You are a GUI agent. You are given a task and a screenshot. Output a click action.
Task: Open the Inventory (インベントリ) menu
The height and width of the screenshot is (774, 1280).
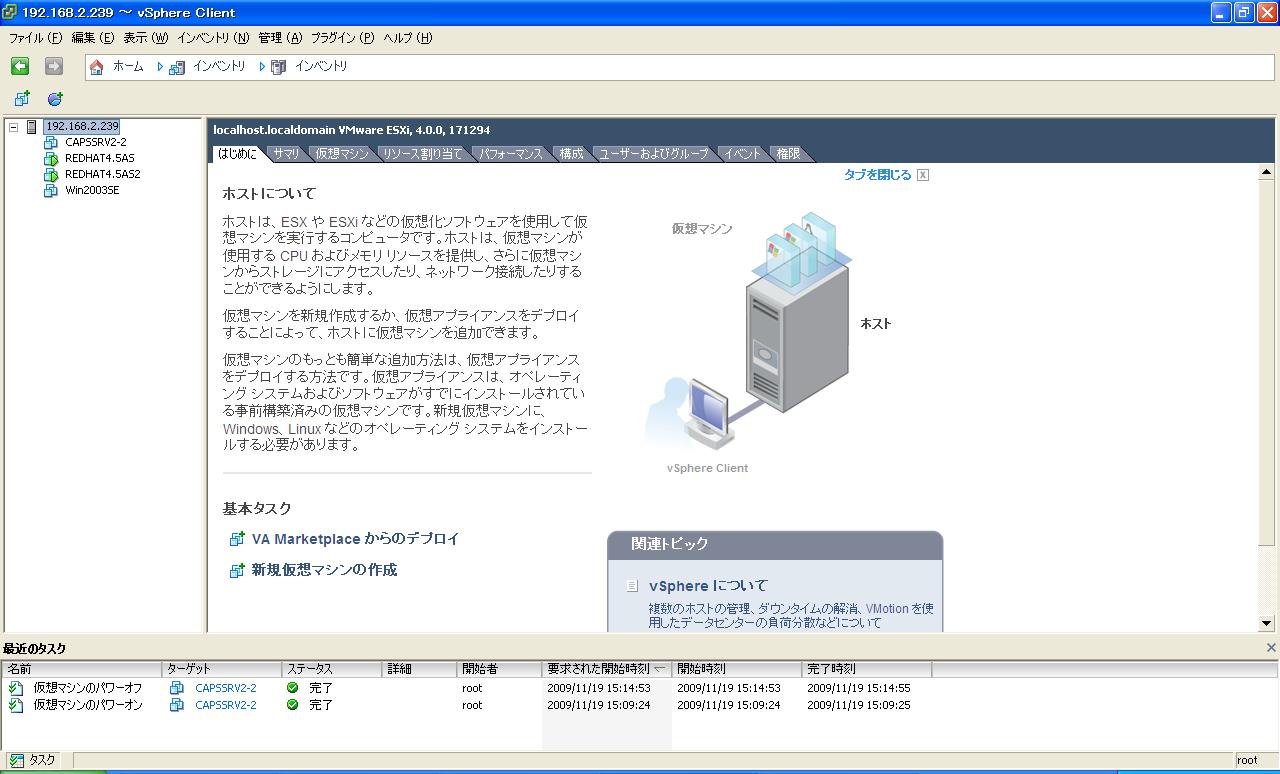pyautogui.click(x=212, y=38)
